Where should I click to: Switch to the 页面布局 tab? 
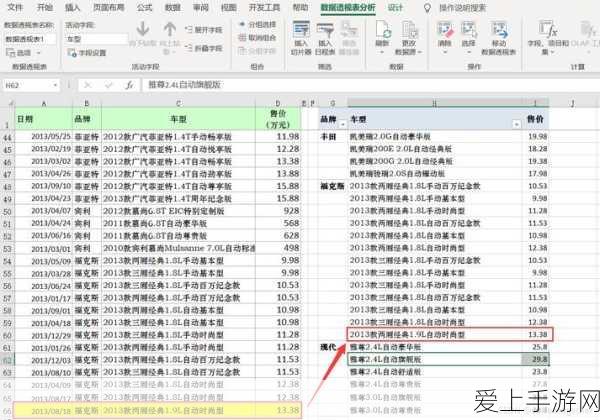coord(108,7)
